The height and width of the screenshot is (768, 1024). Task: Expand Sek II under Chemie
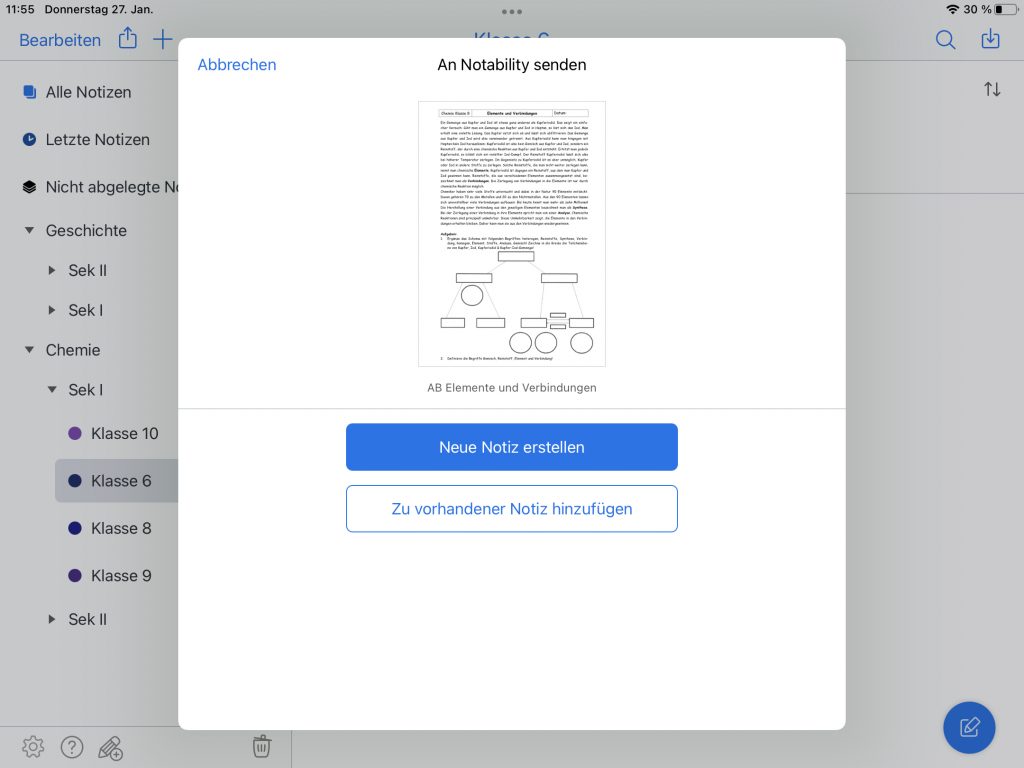point(52,620)
